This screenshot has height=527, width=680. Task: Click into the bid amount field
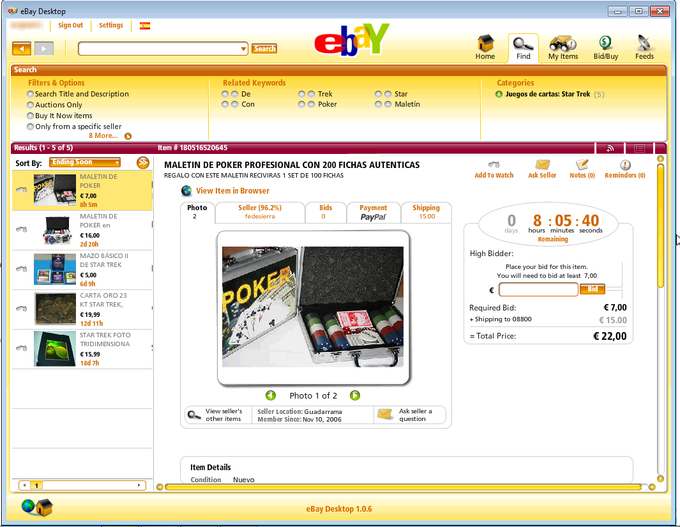point(538,289)
